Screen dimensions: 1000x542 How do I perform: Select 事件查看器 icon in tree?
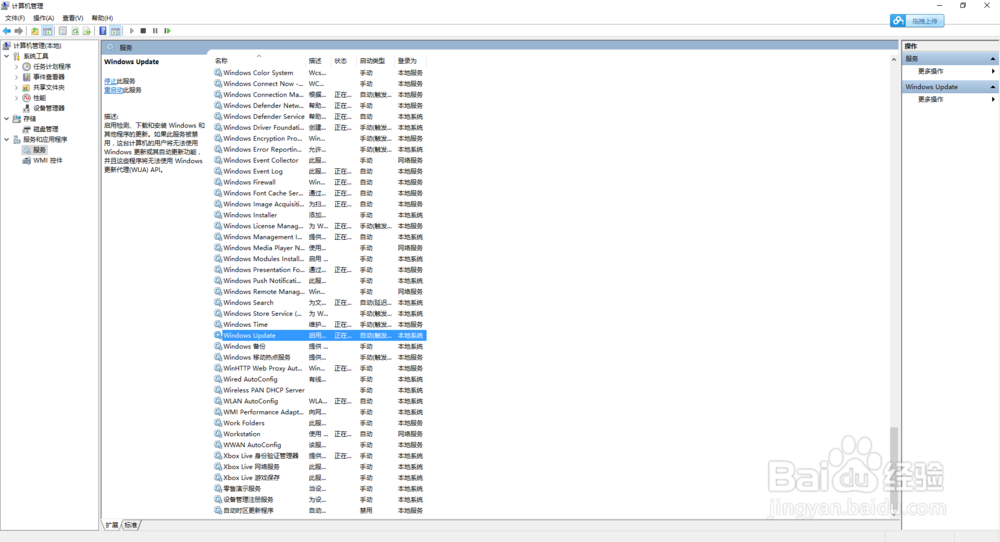(26, 77)
